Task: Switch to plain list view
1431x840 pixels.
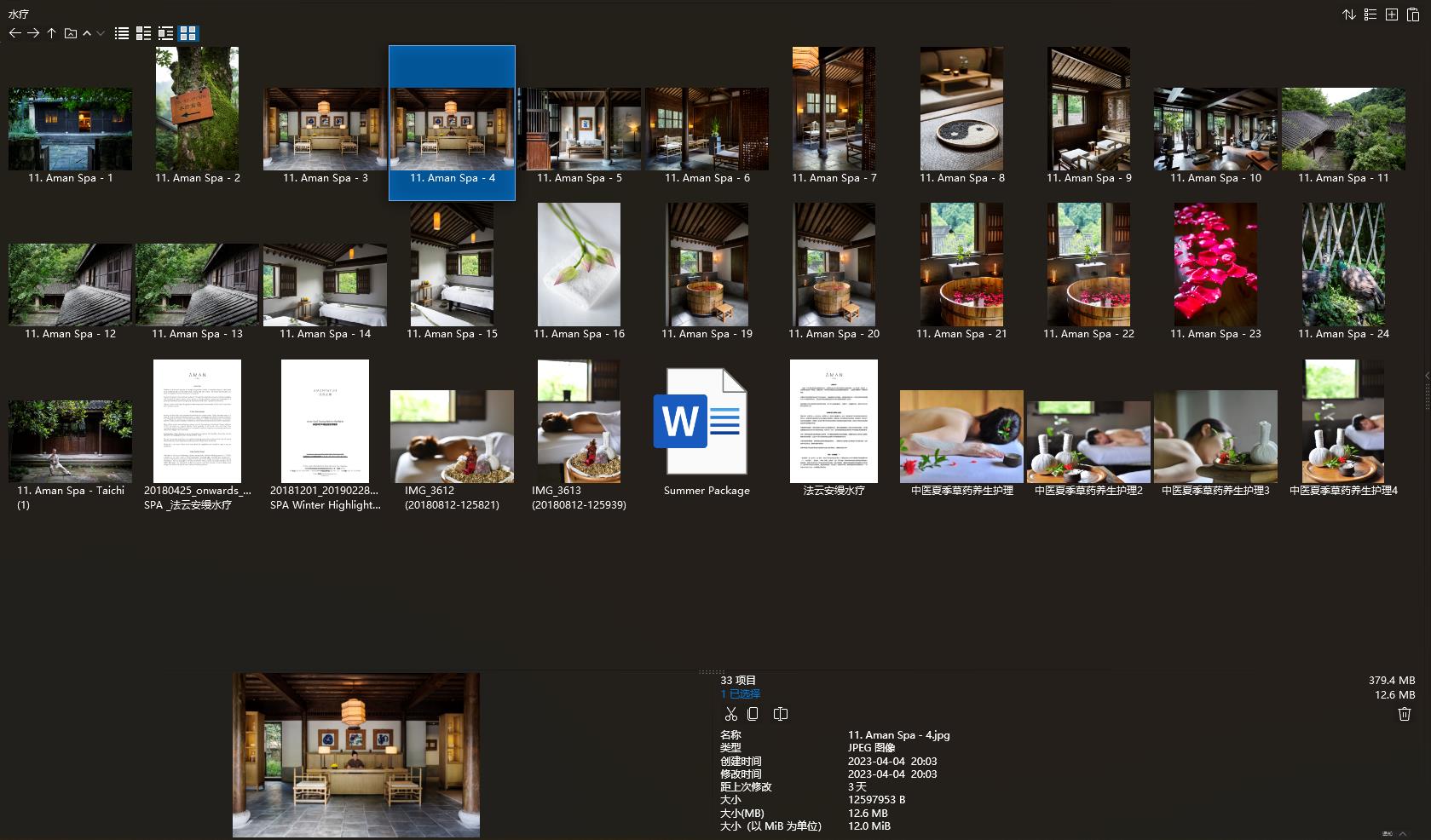Action: (x=122, y=33)
